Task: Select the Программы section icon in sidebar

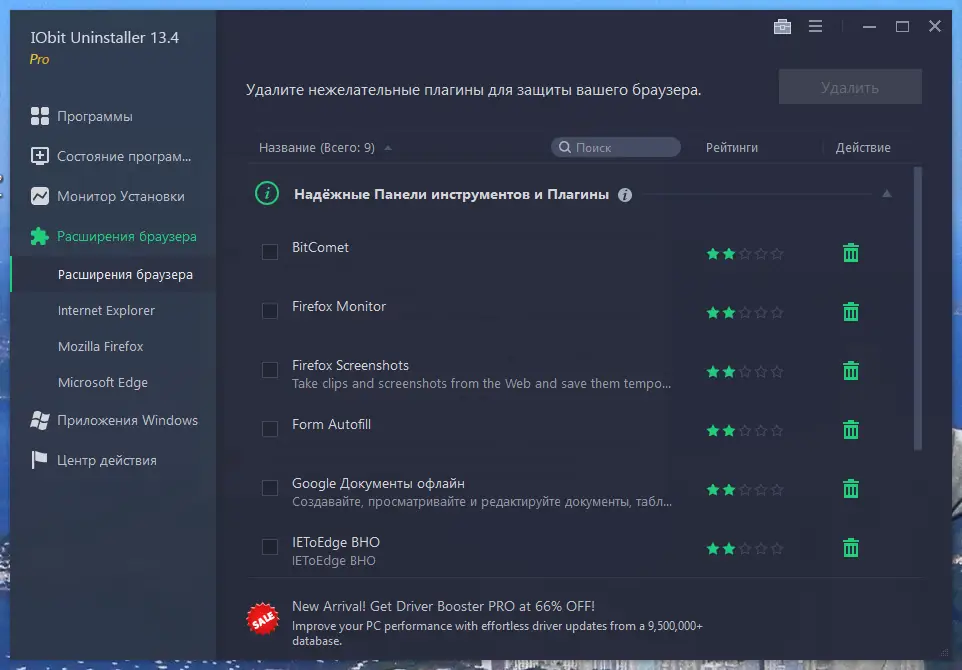Action: tap(41, 116)
